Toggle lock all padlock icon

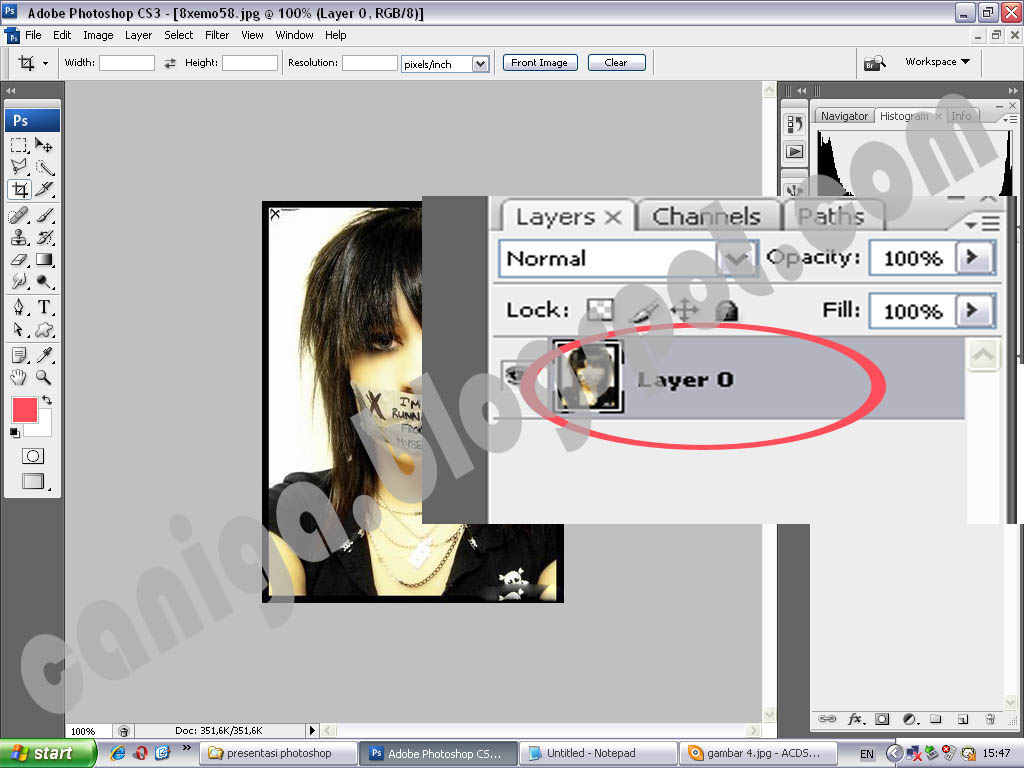tap(726, 310)
